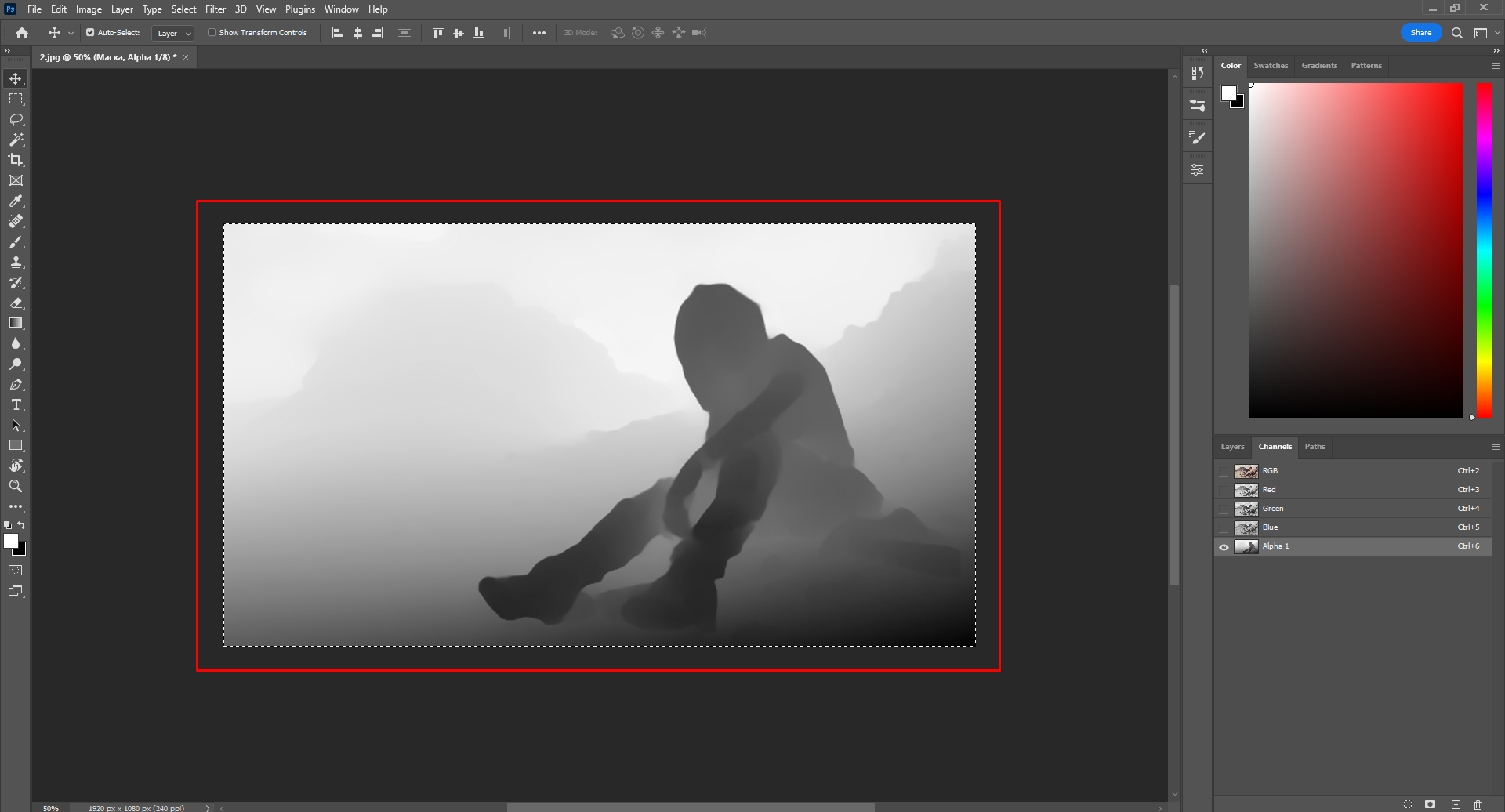This screenshot has width=1505, height=812.
Task: Click the foreground color swatch in Color panel
Action: coord(1228,93)
